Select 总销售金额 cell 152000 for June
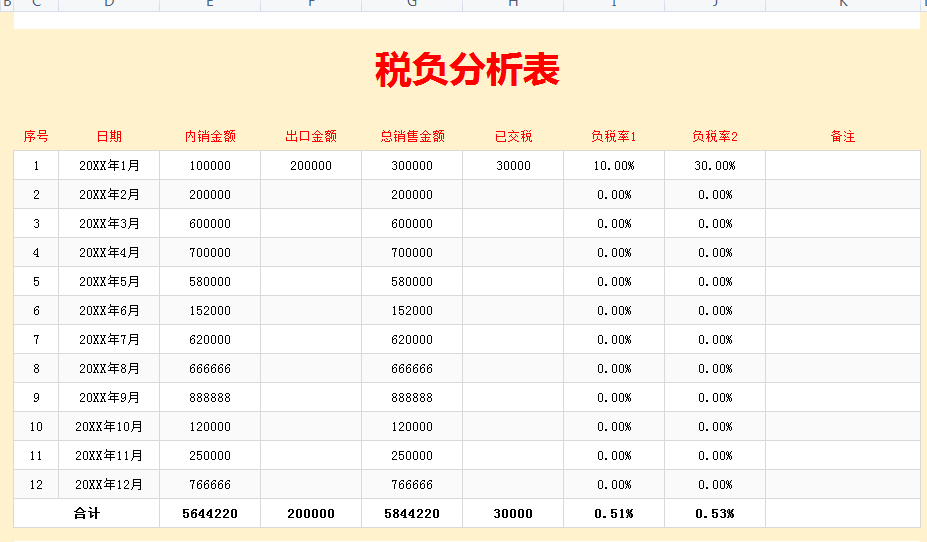Screen dimensions: 927x542 [412, 310]
